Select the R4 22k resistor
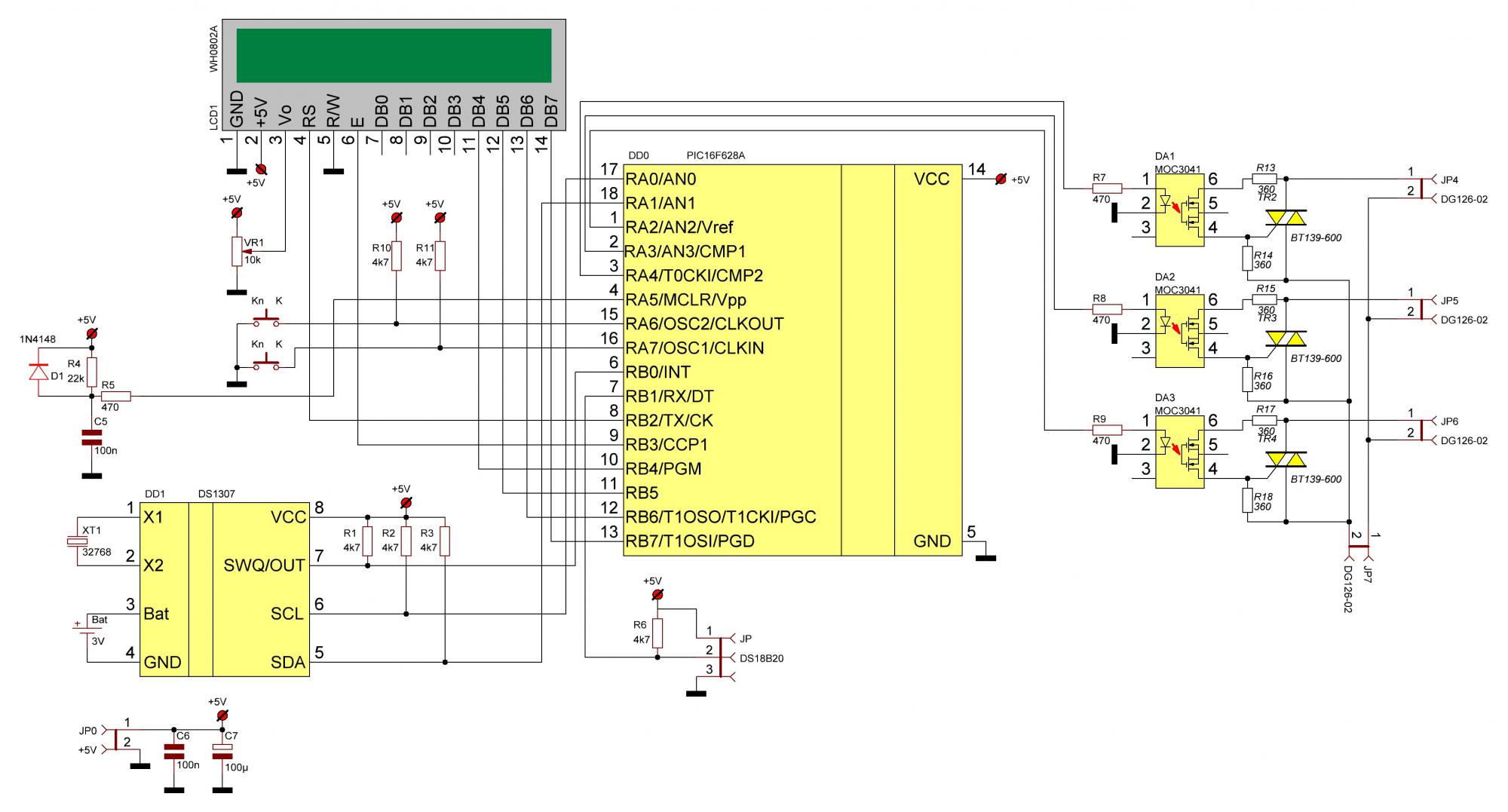 [91, 372]
